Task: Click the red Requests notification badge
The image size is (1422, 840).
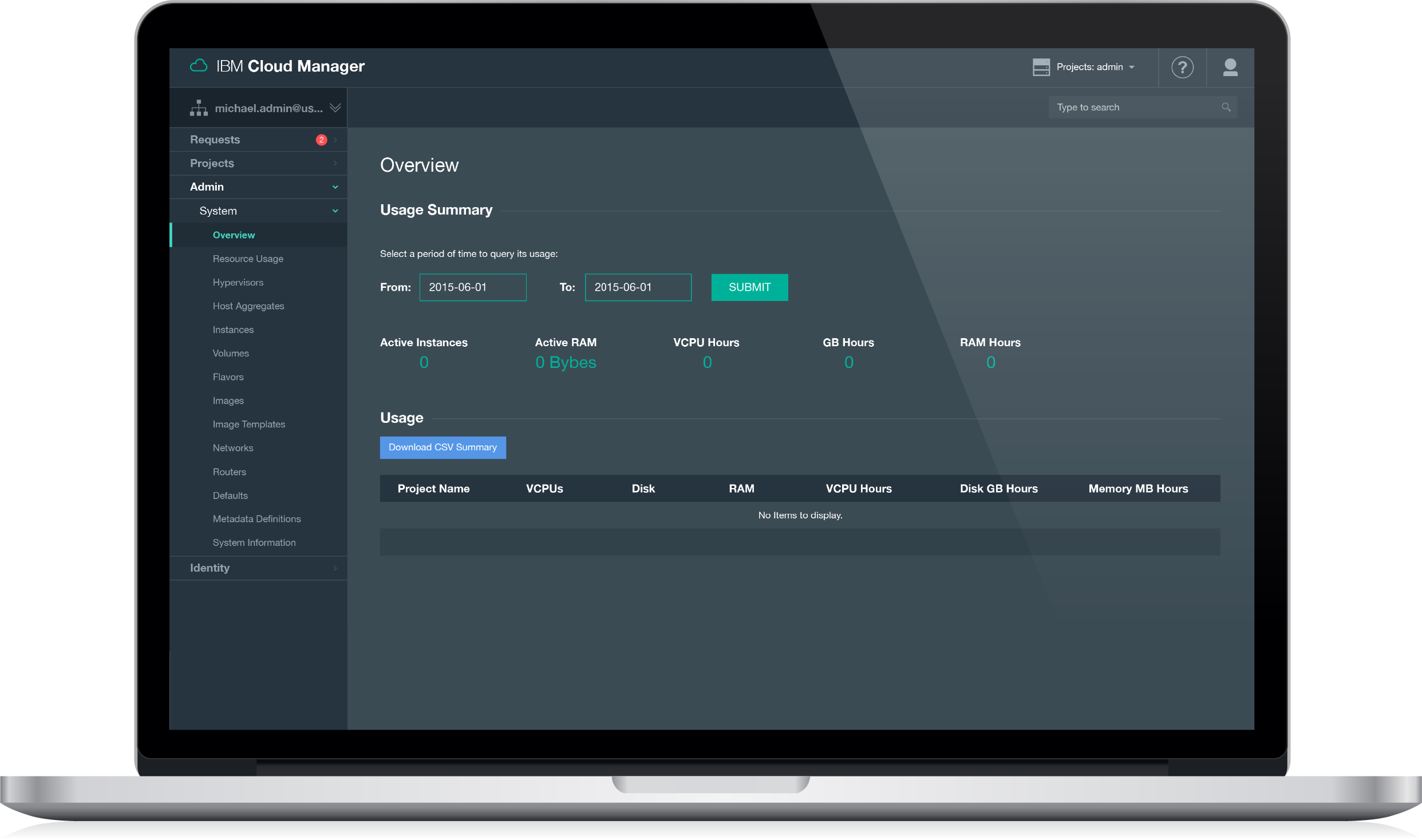Action: (321, 140)
